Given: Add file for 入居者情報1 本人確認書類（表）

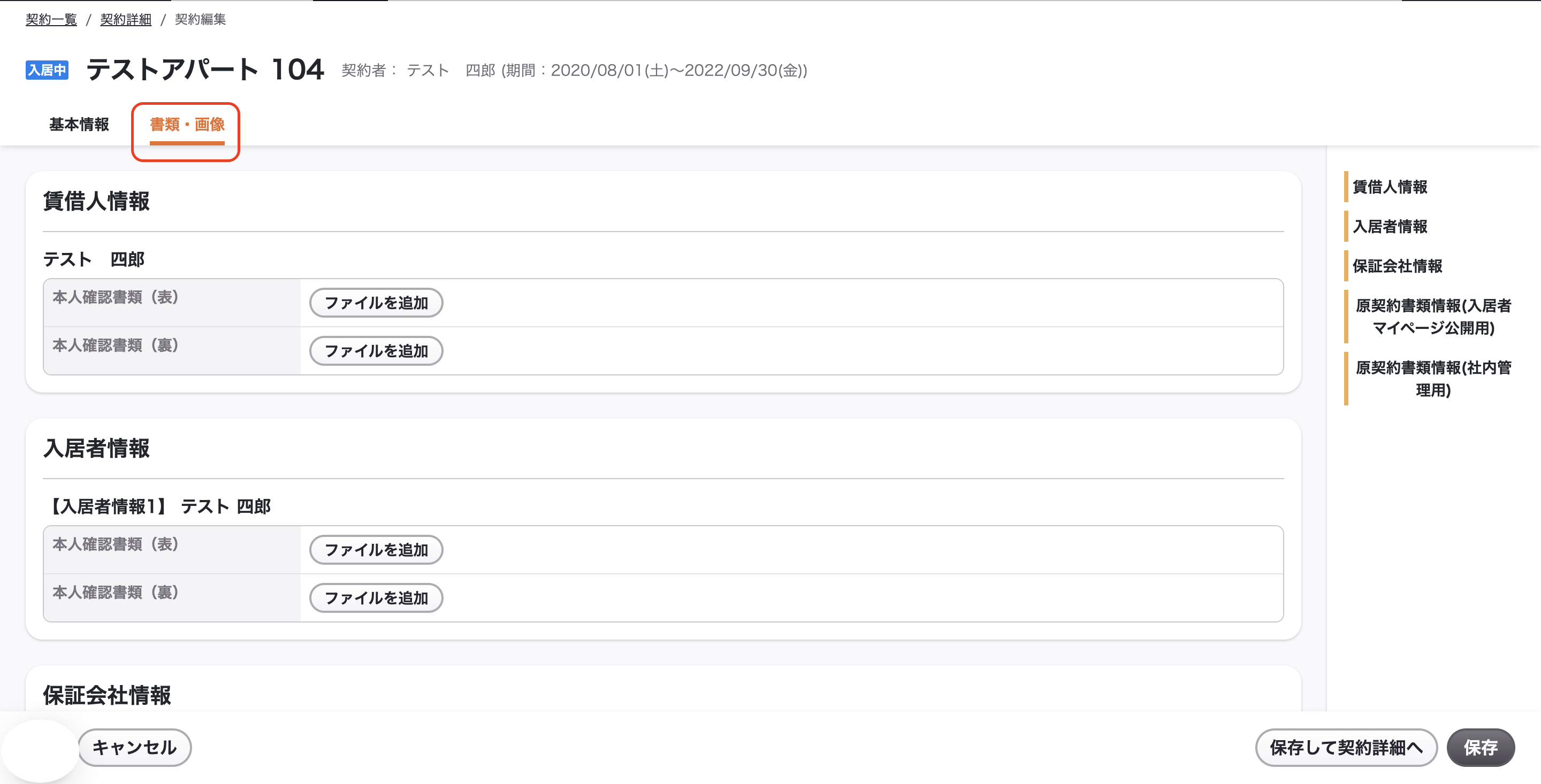Looking at the screenshot, I should tap(376, 550).
